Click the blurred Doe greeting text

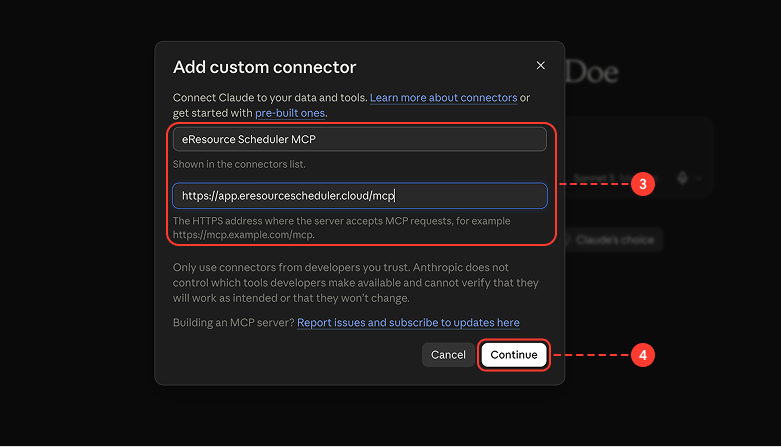click(592, 73)
